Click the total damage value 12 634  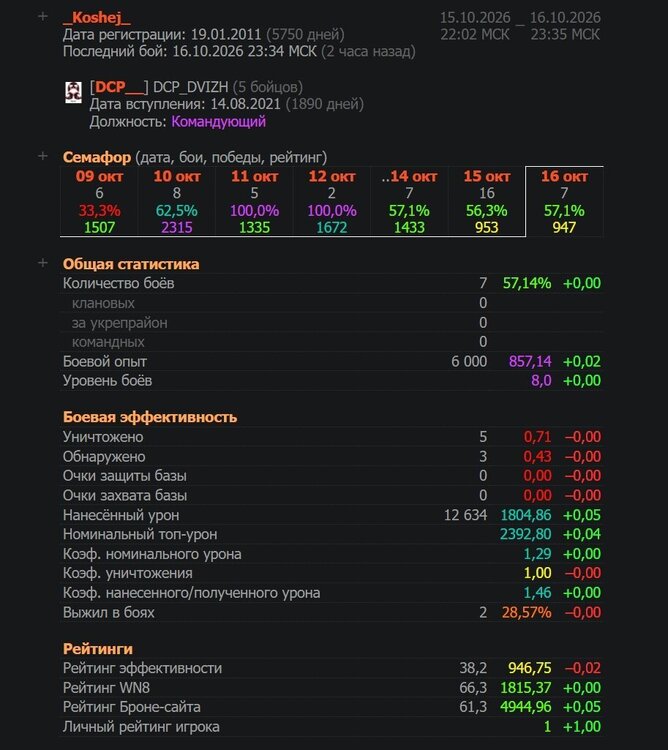[x=466, y=515]
